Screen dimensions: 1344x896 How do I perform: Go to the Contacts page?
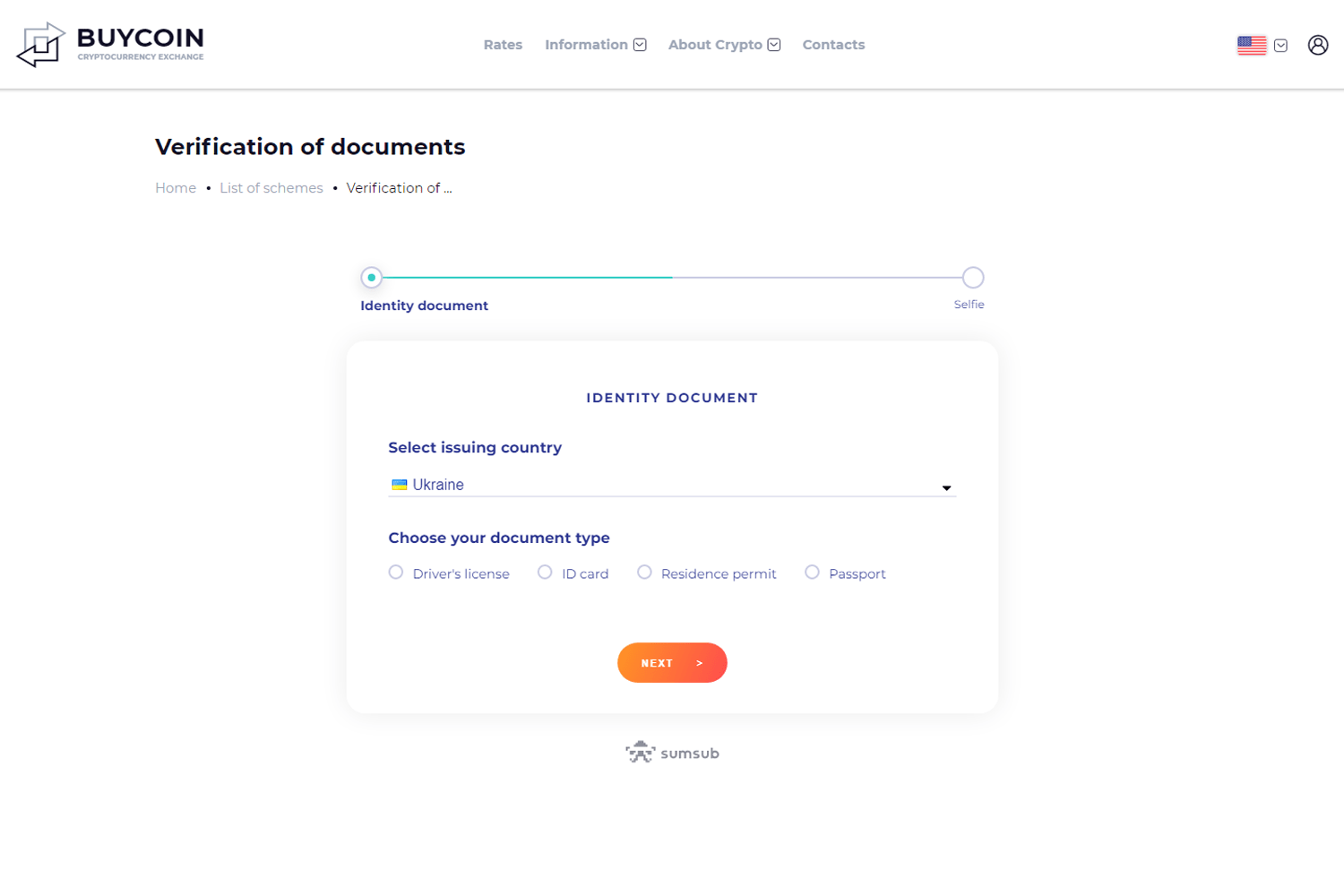[x=833, y=45]
